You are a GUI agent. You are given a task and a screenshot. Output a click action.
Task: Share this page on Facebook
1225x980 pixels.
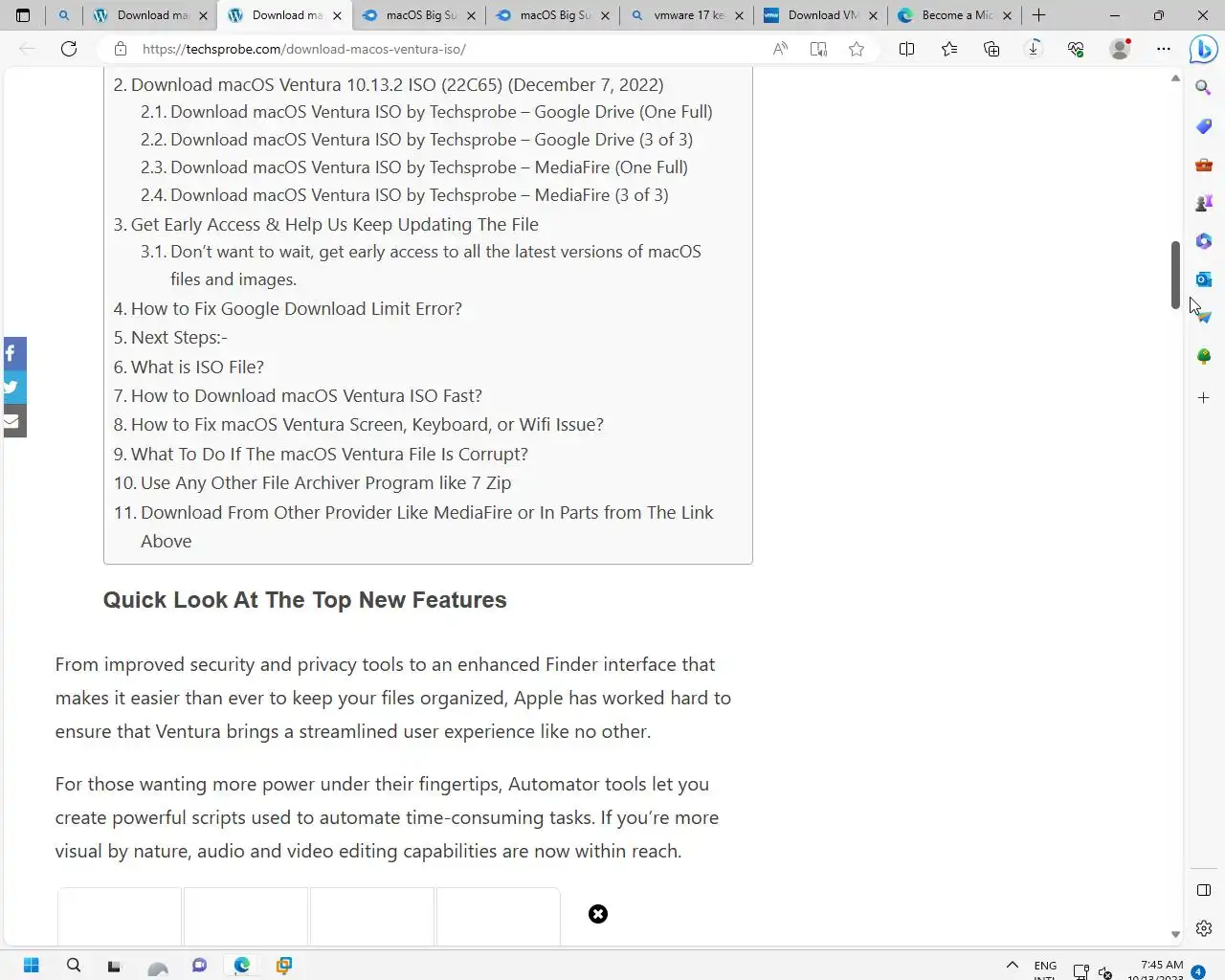pos(13,353)
